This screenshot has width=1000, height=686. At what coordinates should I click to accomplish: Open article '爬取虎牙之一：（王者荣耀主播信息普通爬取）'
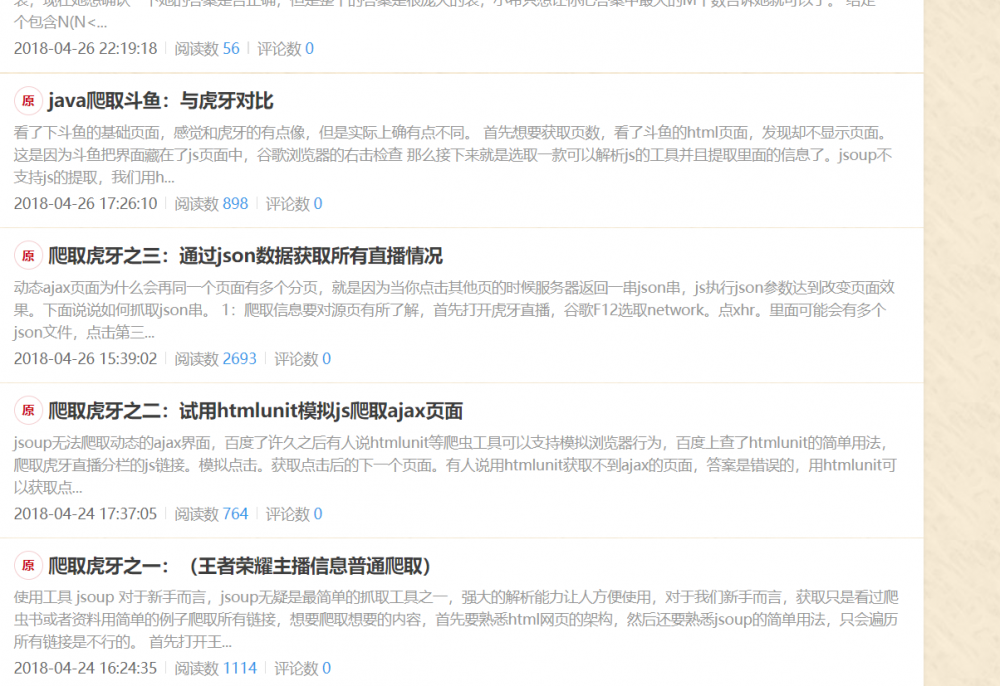(x=240, y=566)
